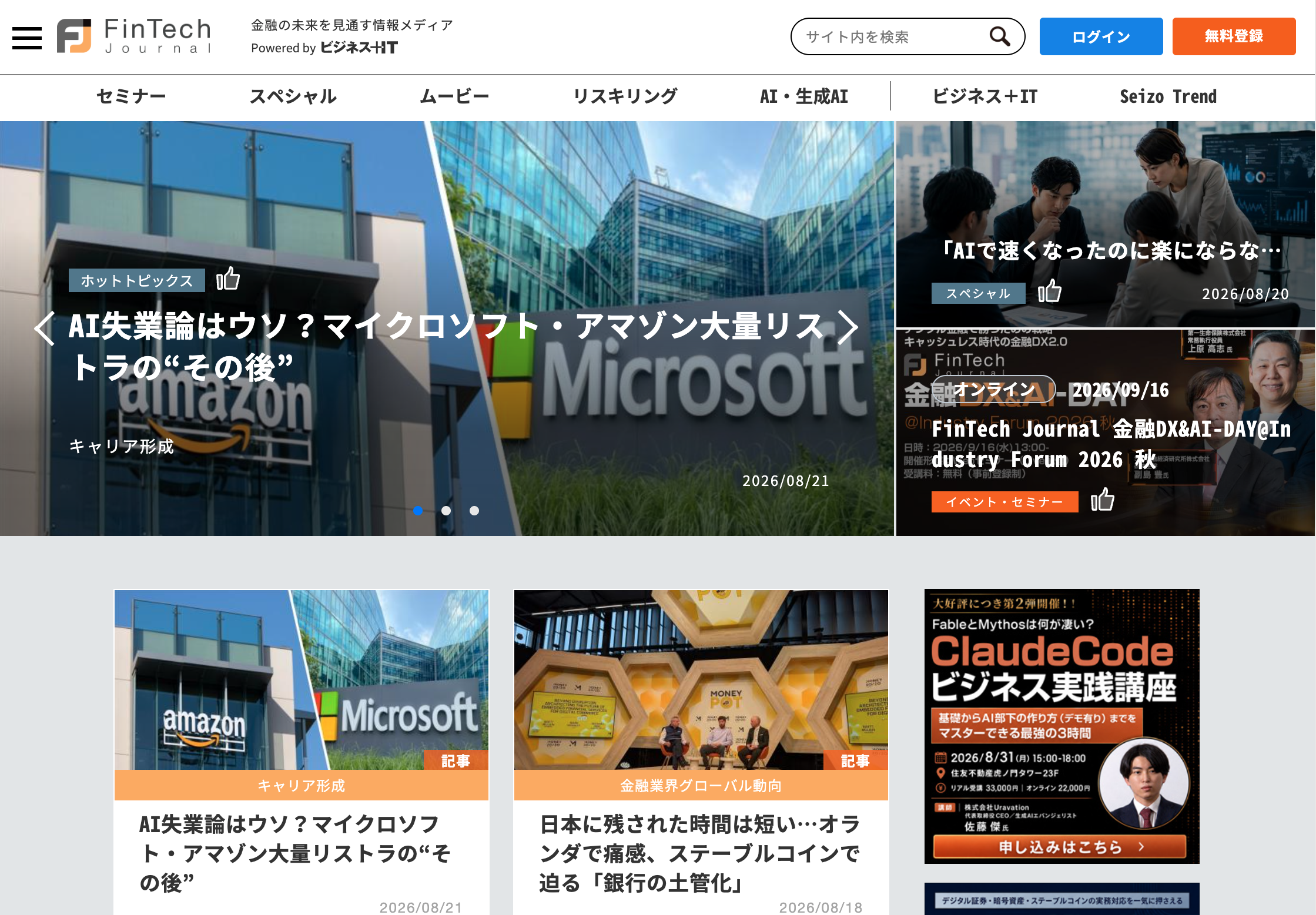Viewport: 1316px width, 915px height.
Task: Click the 2026/08/20 date text
Action: (1245, 294)
